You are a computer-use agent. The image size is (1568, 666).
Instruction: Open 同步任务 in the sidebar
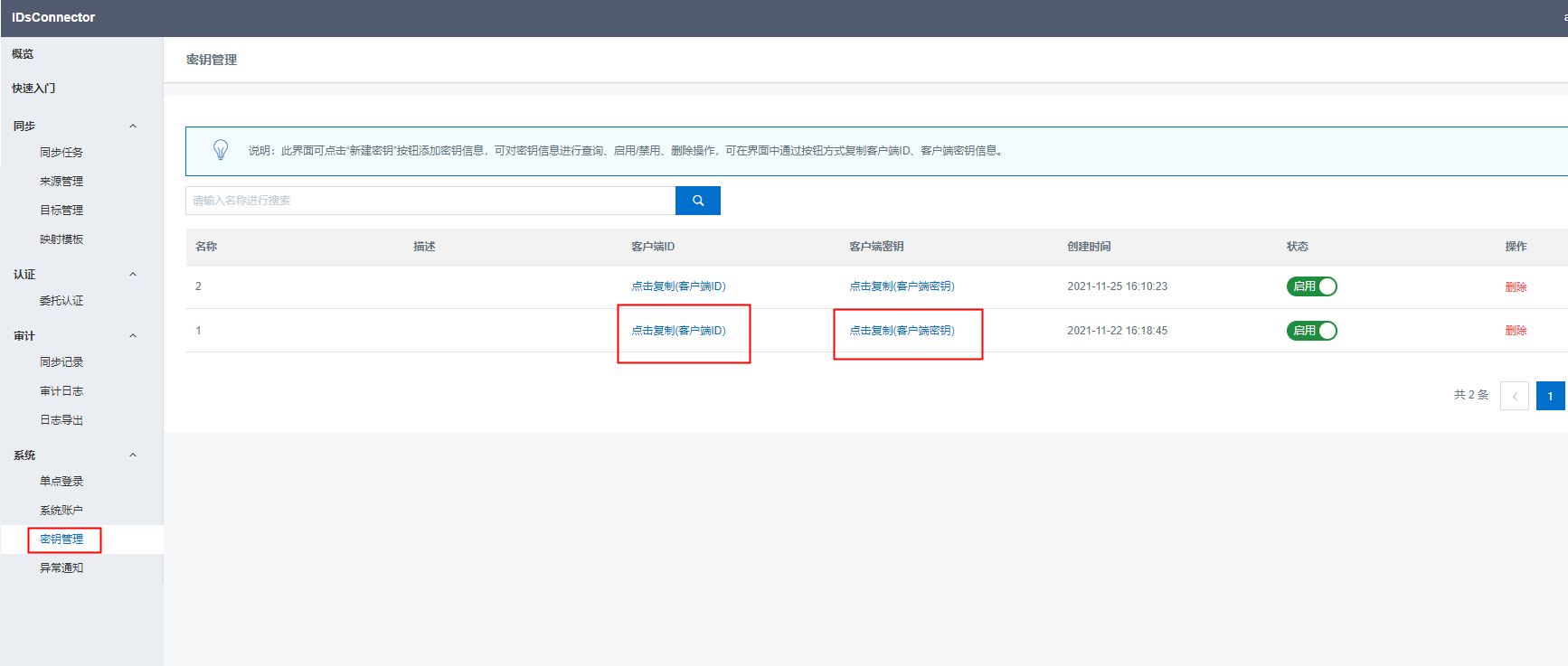61,153
